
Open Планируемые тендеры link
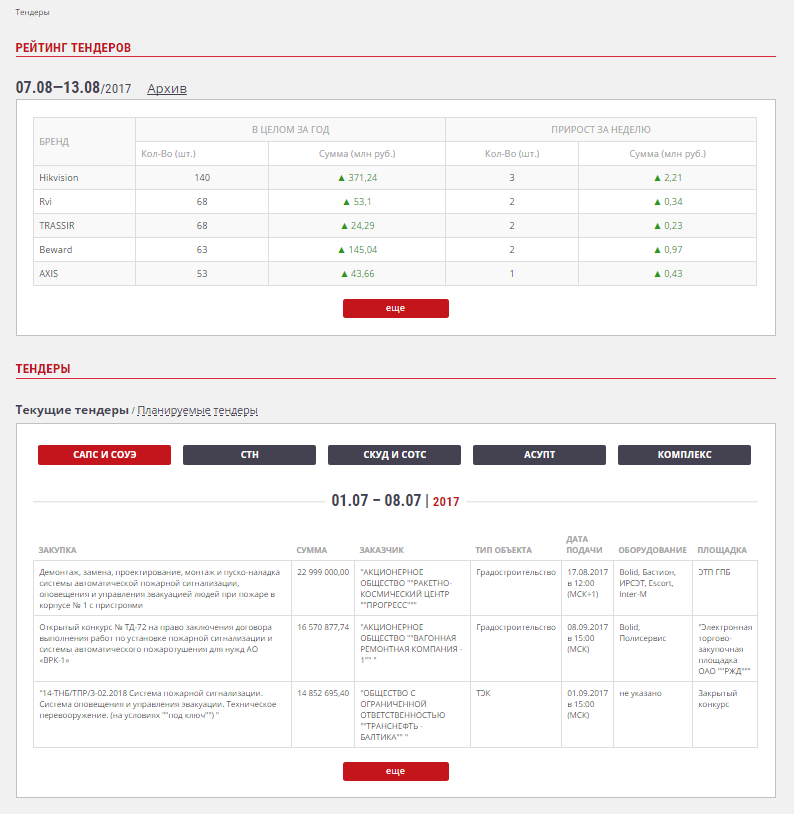pos(197,411)
